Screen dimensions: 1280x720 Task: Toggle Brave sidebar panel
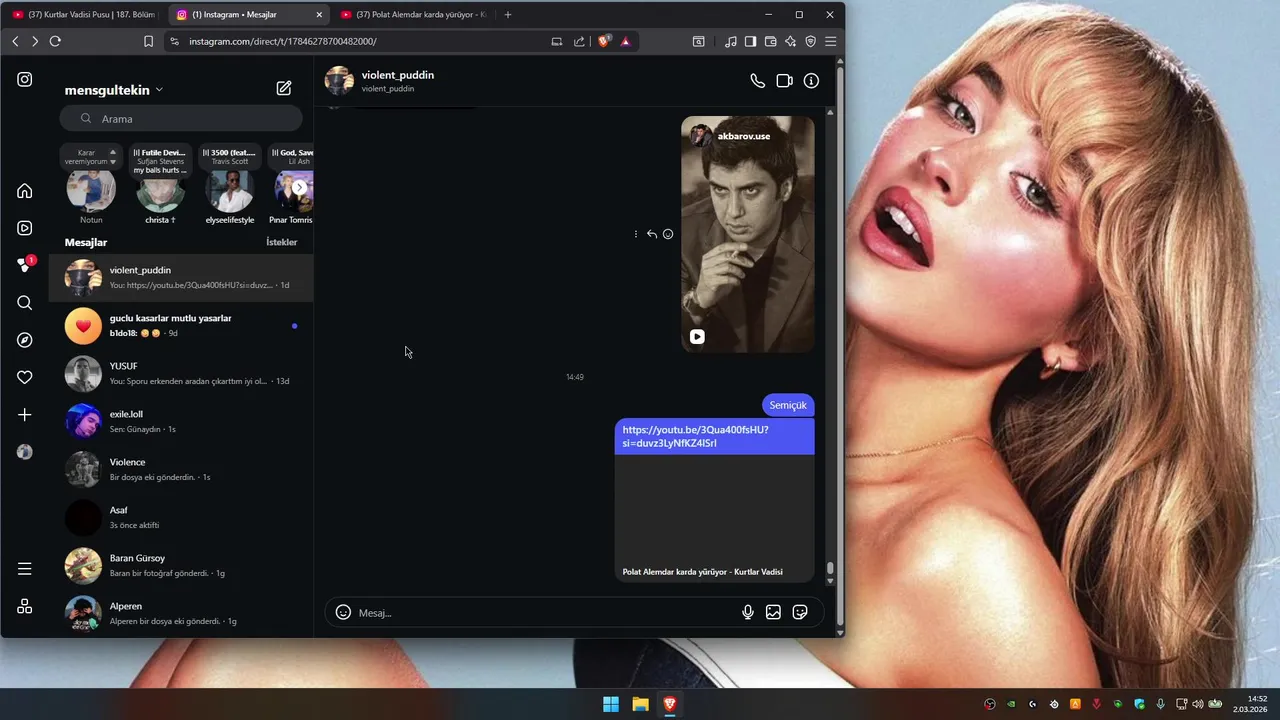pos(750,41)
